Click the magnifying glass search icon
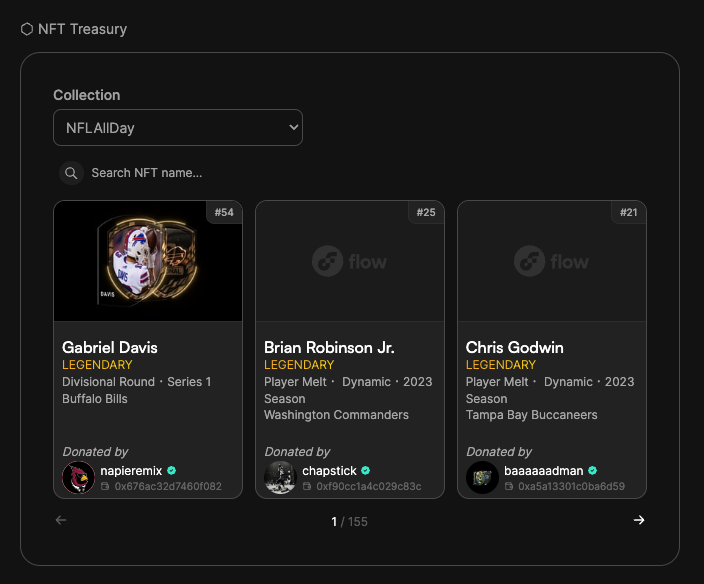Screen dimensions: 704x584 tap(71, 173)
